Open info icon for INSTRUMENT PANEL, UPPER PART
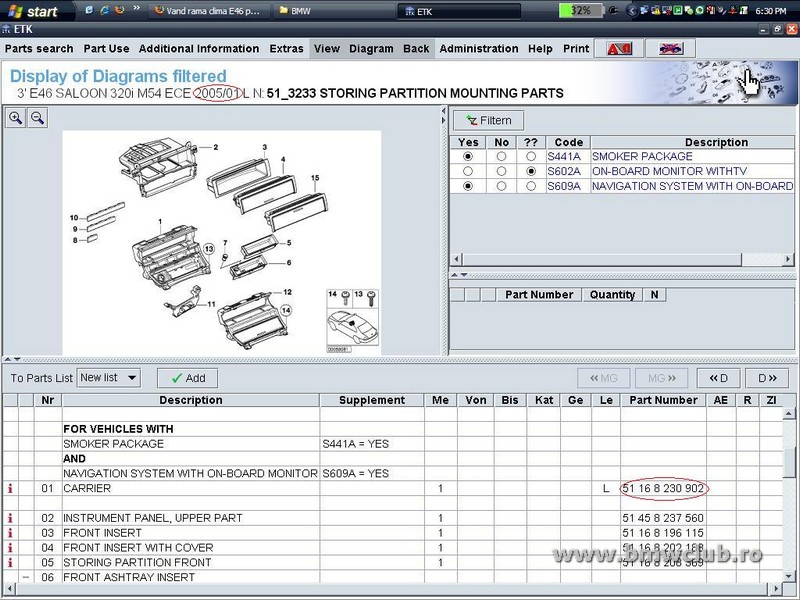Screen dimensions: 800x600 pos(10,518)
